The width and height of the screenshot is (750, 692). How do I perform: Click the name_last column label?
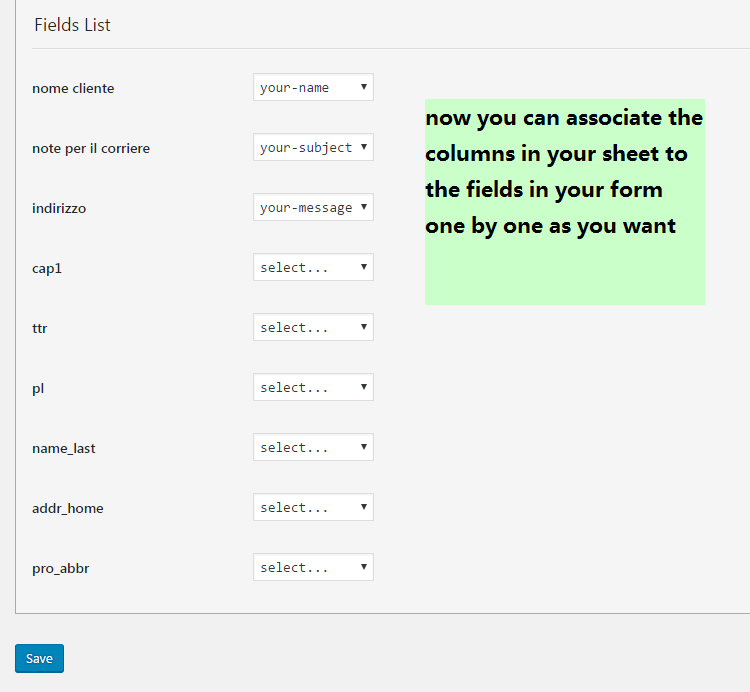(64, 448)
